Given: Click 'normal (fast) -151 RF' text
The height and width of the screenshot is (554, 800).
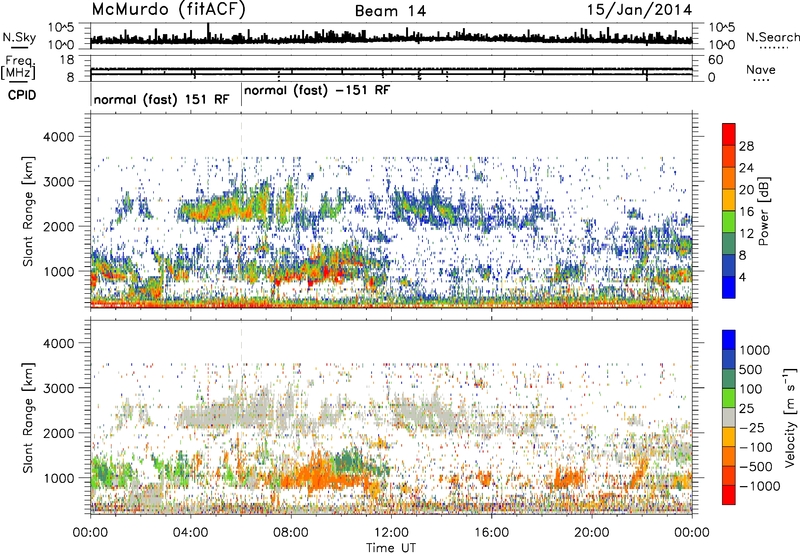Looking at the screenshot, I should coord(317,90).
